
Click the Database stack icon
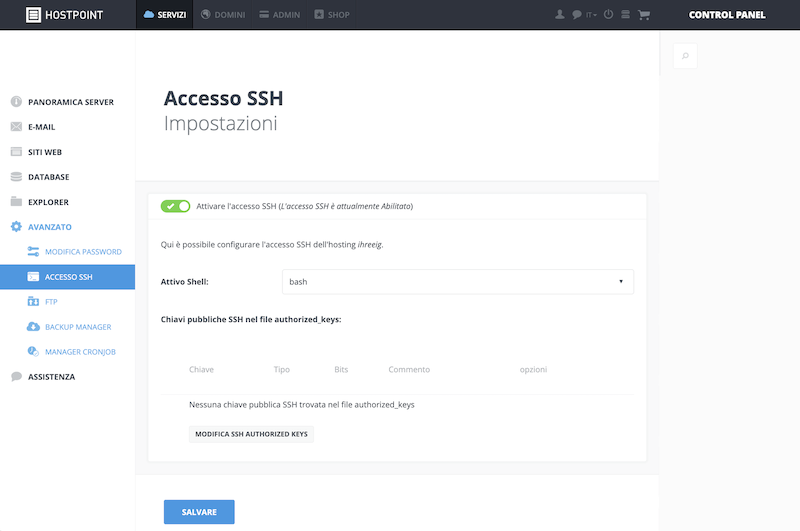[16, 176]
